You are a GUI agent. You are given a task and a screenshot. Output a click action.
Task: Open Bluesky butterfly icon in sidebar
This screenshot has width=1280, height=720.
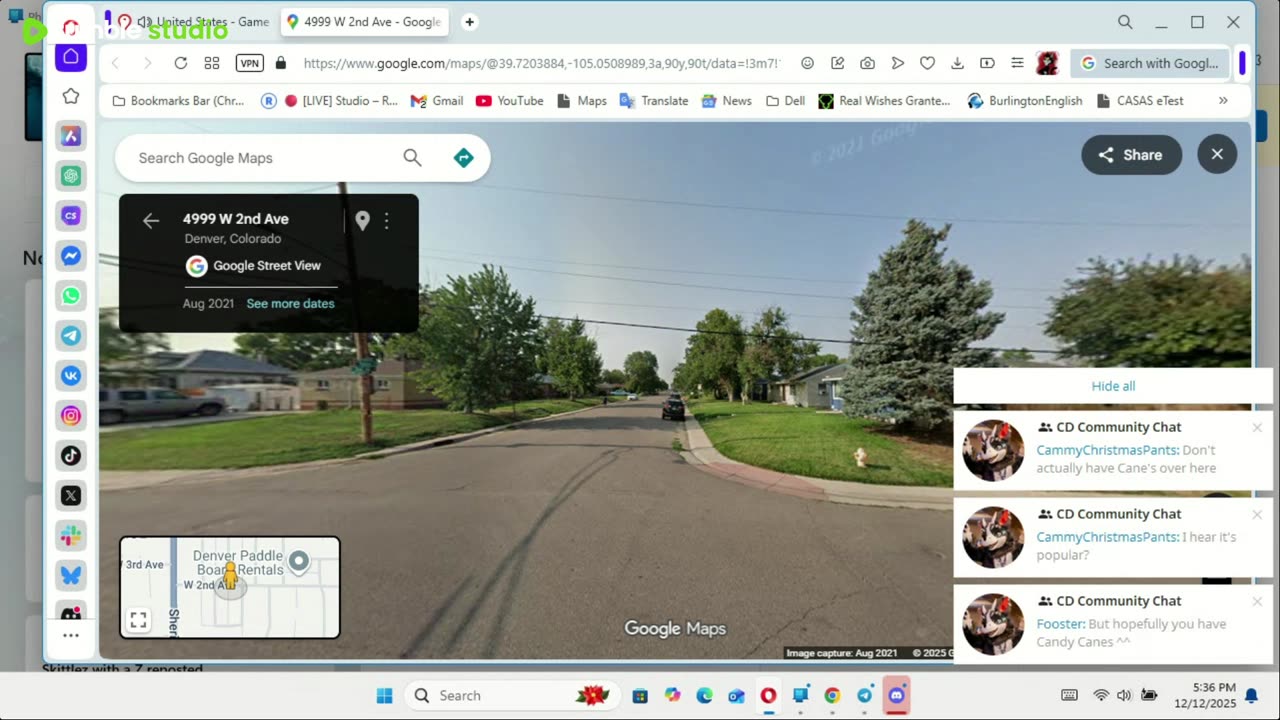(71, 576)
